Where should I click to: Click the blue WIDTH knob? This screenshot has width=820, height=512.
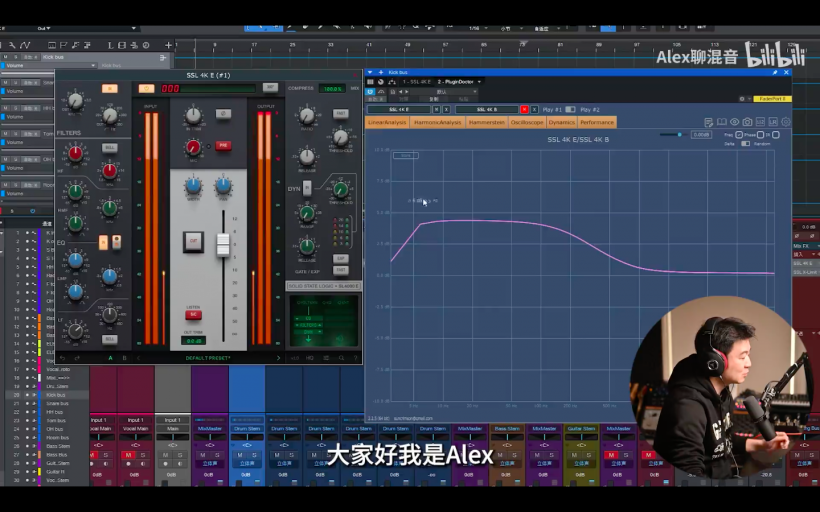click(193, 186)
